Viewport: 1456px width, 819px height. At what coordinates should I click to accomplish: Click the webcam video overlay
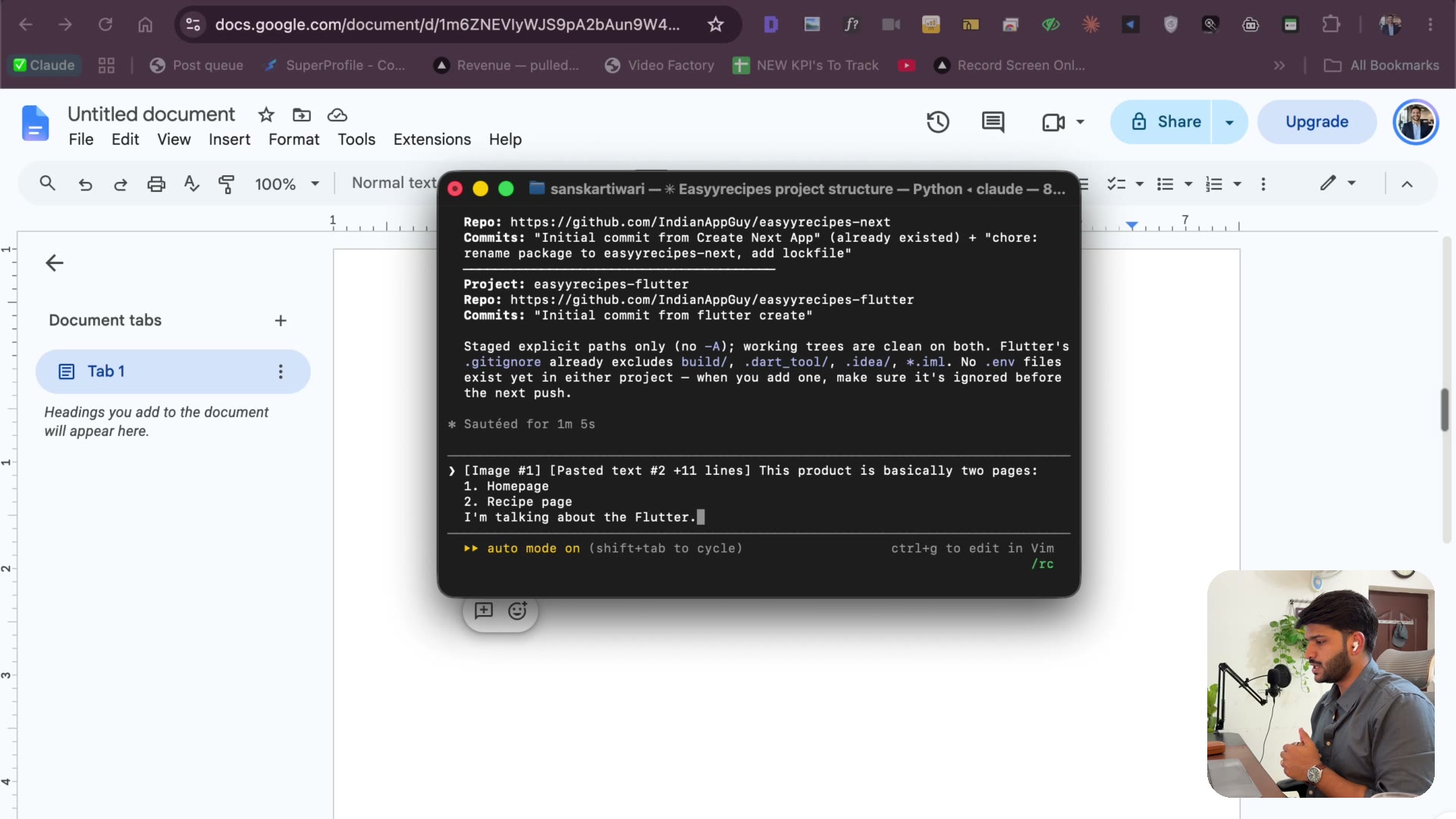(x=1320, y=684)
